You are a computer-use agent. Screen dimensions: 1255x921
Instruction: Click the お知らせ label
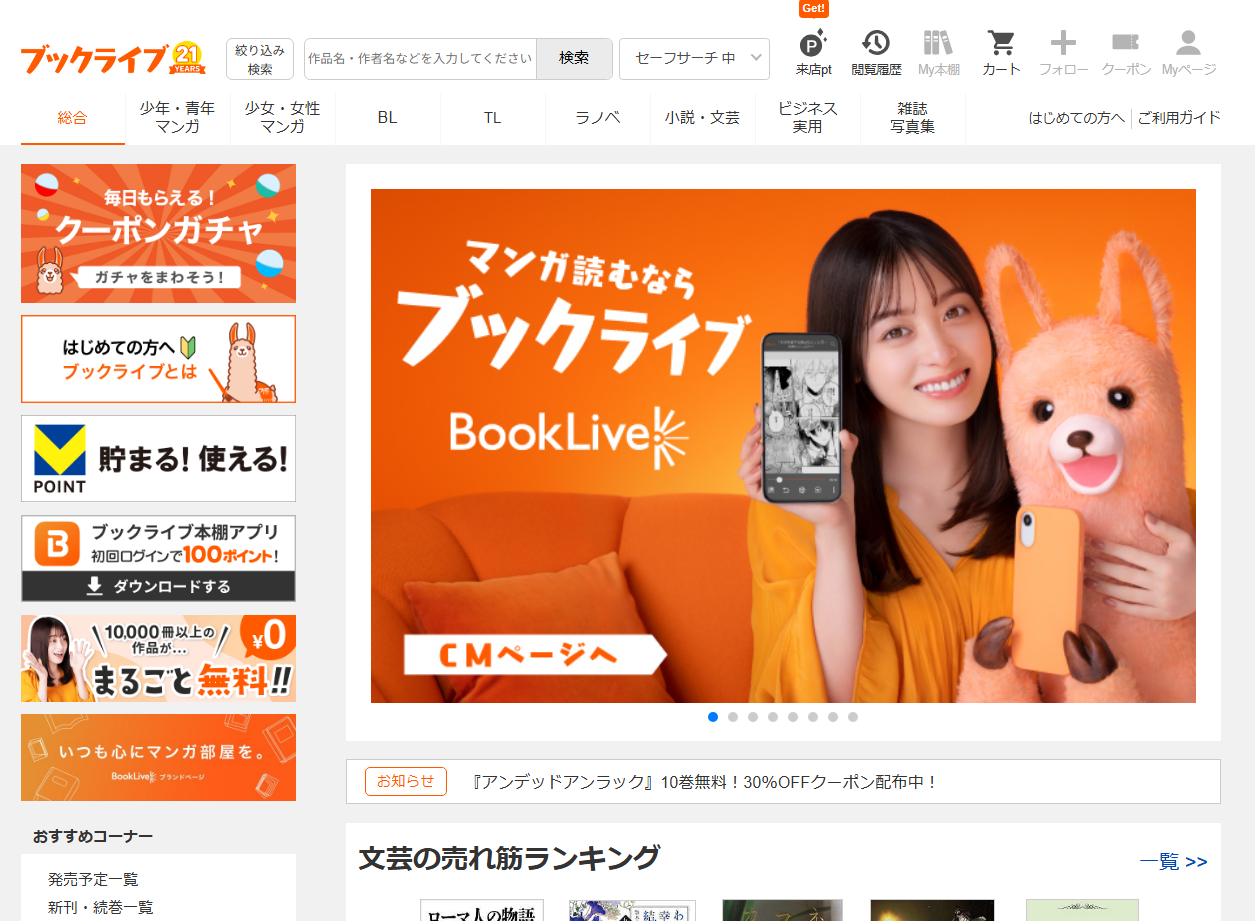pyautogui.click(x=406, y=782)
